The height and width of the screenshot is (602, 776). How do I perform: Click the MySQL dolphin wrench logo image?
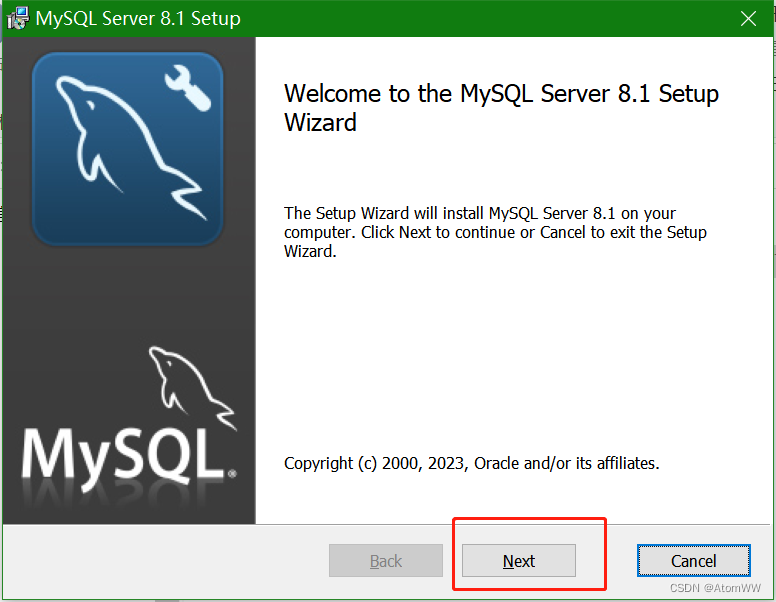point(128,149)
